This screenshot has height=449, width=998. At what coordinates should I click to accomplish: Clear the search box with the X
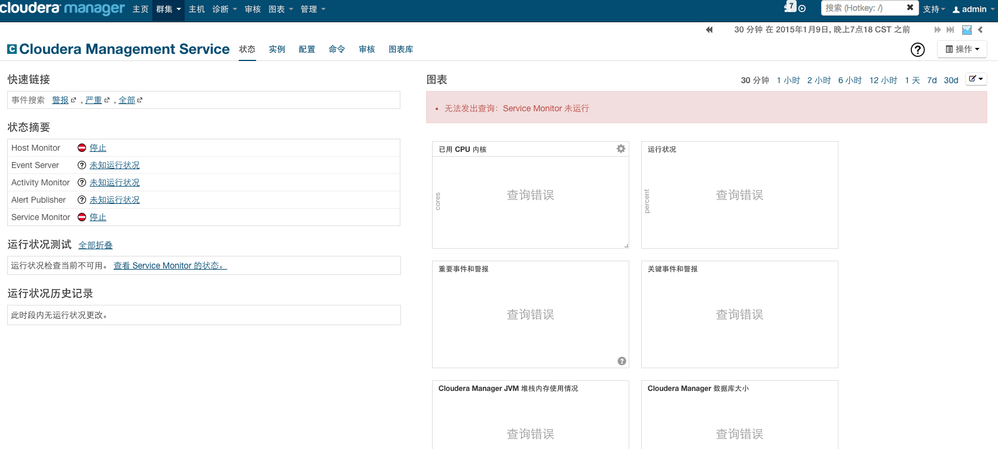tap(910, 8)
